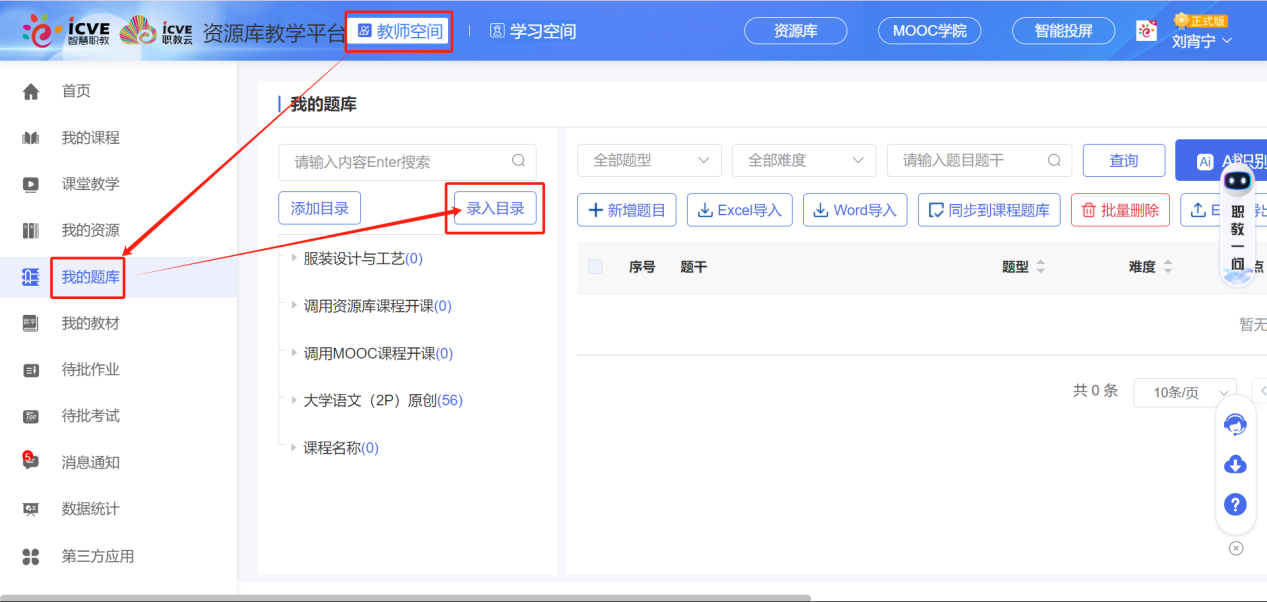The image size is (1267, 602).
Task: Click the 查询 search button
Action: (x=1123, y=160)
